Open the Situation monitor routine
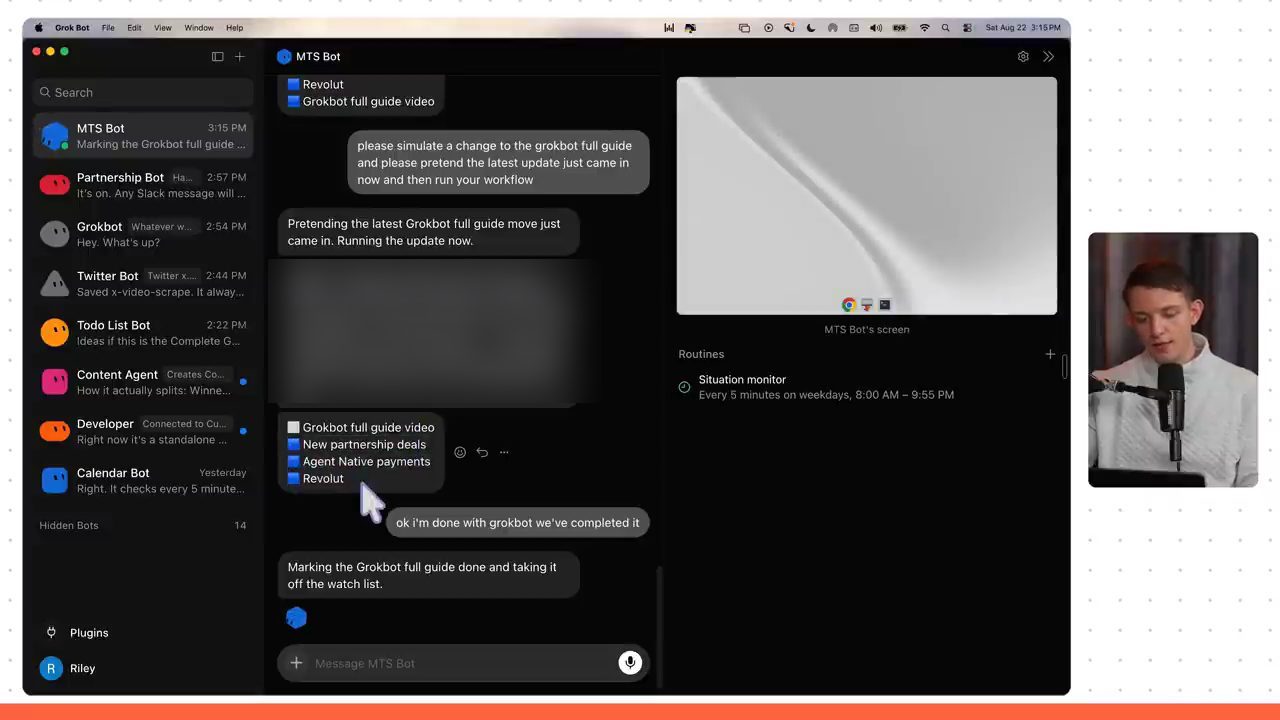 pyautogui.click(x=866, y=387)
